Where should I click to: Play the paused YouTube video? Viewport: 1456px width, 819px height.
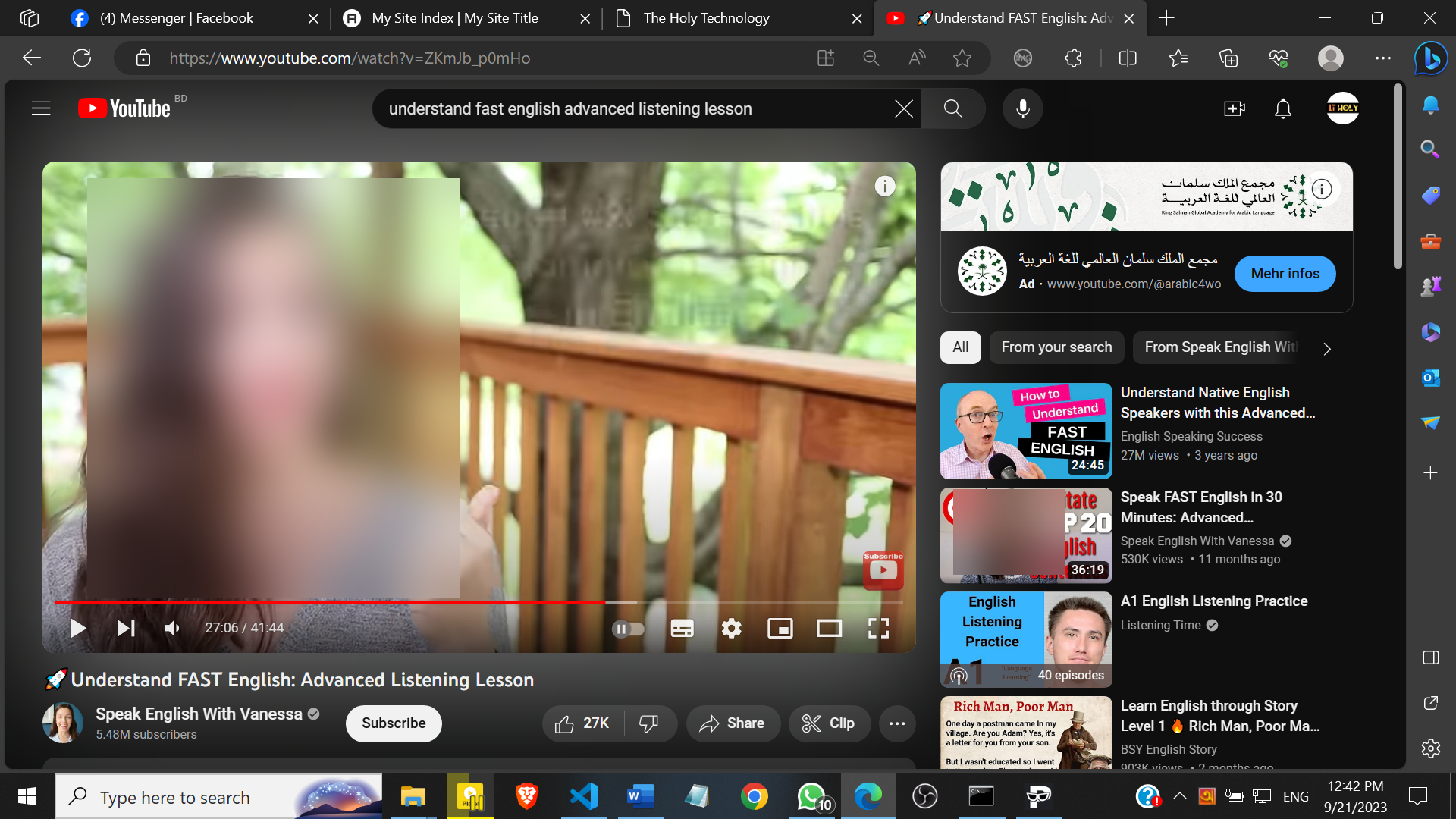tap(78, 628)
